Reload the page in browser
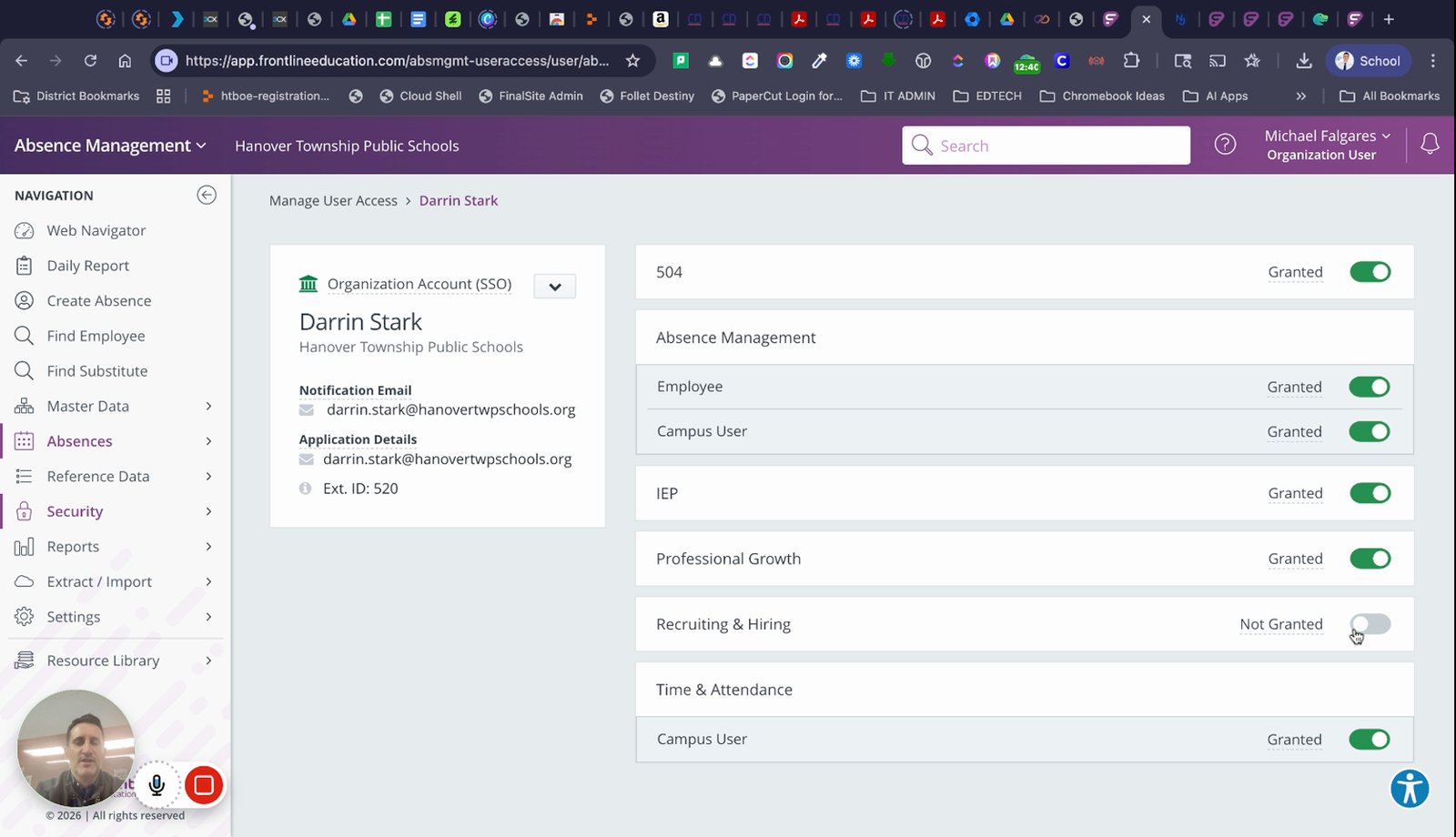 (x=90, y=61)
